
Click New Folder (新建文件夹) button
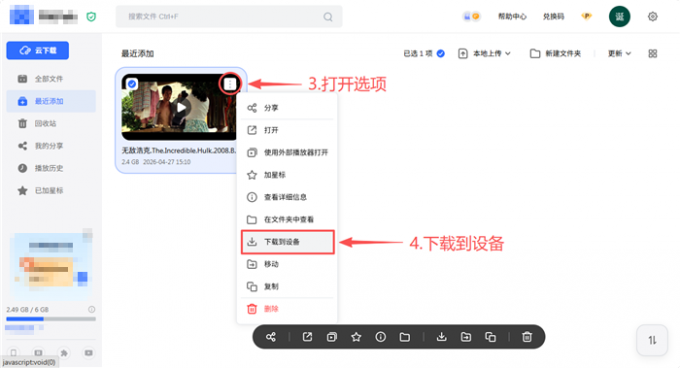pyautogui.click(x=556, y=54)
